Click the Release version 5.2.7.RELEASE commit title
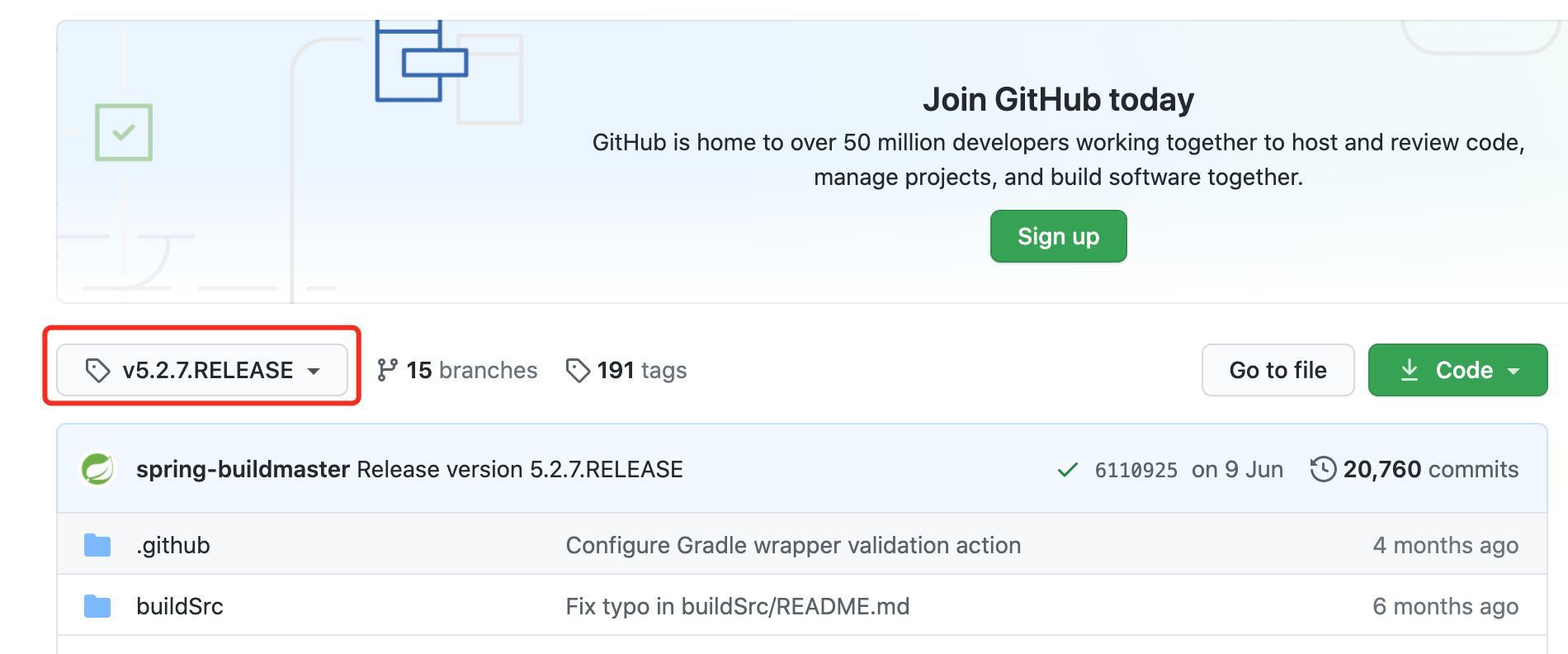This screenshot has height=654, width=1568. coord(517,469)
